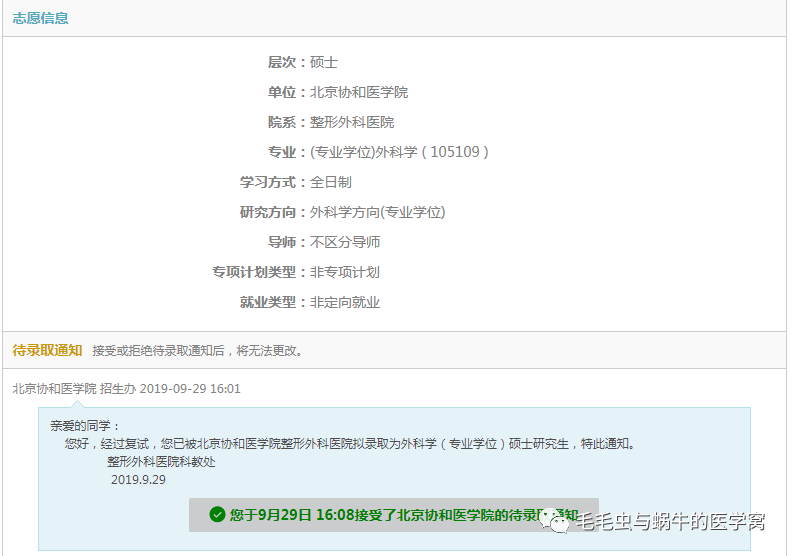Click the 单位 value 北京协和医学院
Image resolution: width=791 pixels, height=556 pixels.
point(359,92)
